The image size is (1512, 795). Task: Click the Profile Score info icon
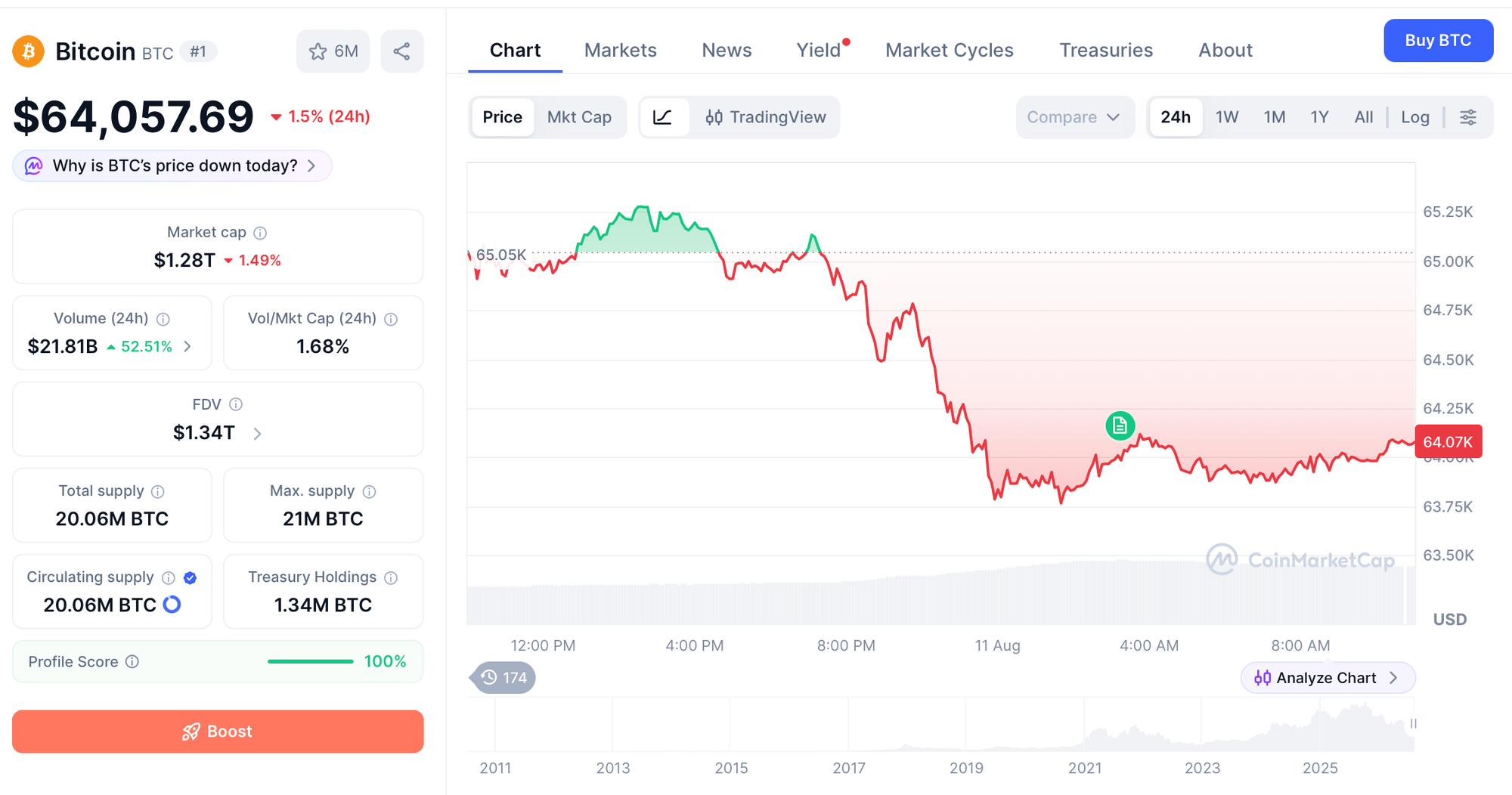(132, 662)
